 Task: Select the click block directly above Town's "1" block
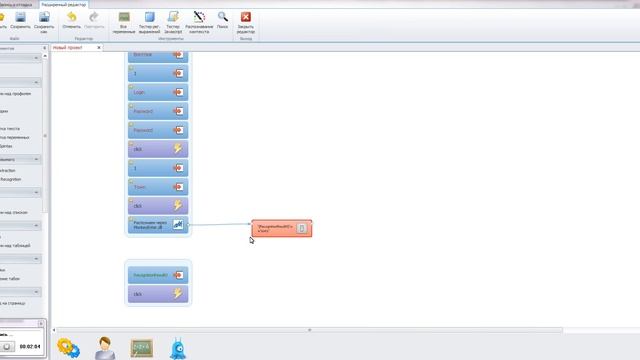[158, 149]
